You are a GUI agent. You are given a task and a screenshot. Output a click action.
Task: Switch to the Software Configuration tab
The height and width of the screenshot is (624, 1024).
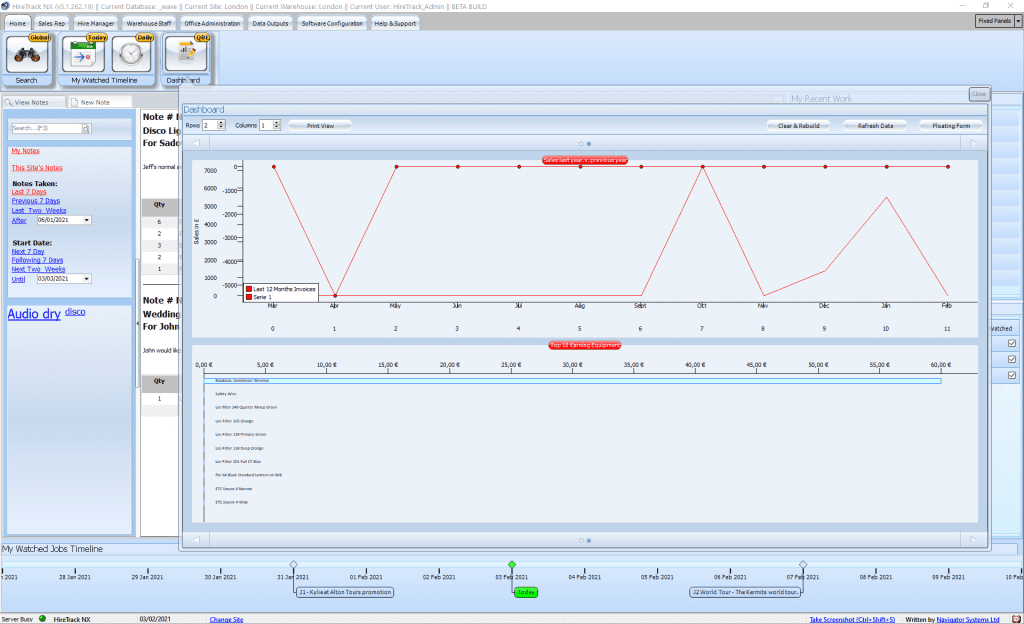[x=332, y=23]
